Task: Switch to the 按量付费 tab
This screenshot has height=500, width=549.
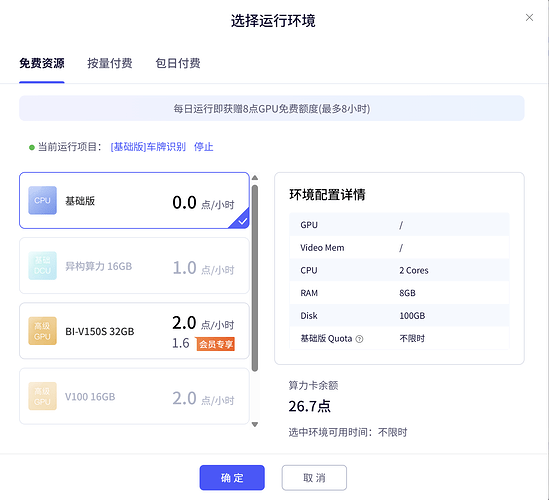Action: [110, 63]
